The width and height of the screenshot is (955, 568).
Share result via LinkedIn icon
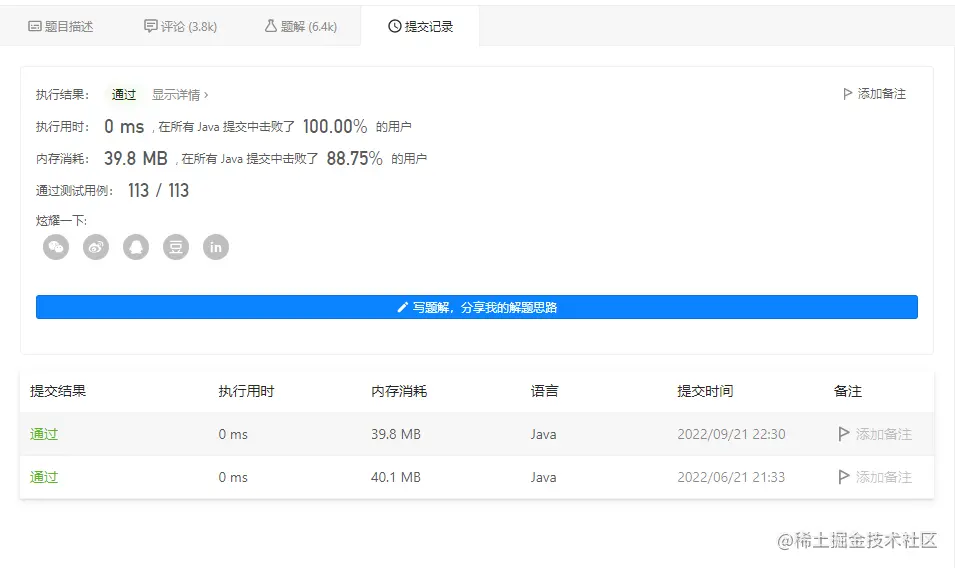pyautogui.click(x=216, y=247)
